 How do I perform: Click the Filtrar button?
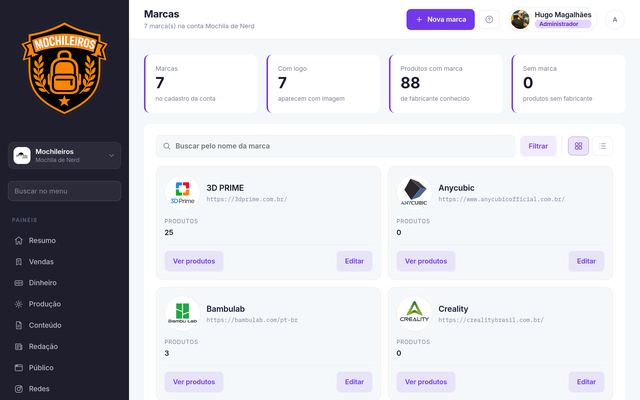click(538, 146)
